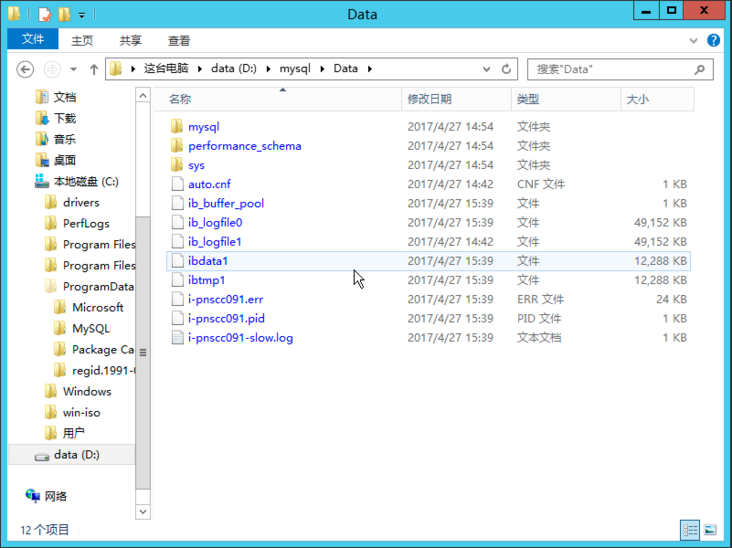Select MySQL folder under ProgramData
This screenshot has width=732, height=548.
click(91, 328)
